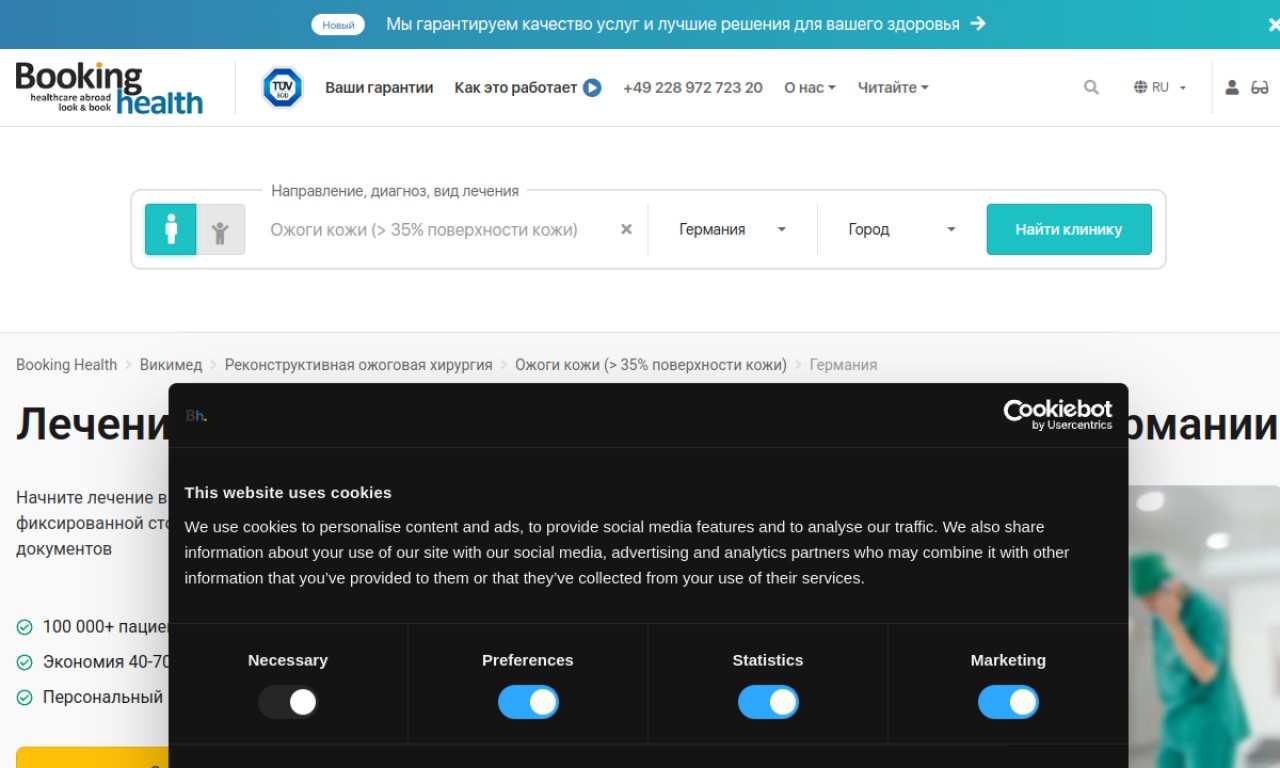Click the TÜV SÜD certification badge
The image size is (1280, 768).
[x=282, y=88]
